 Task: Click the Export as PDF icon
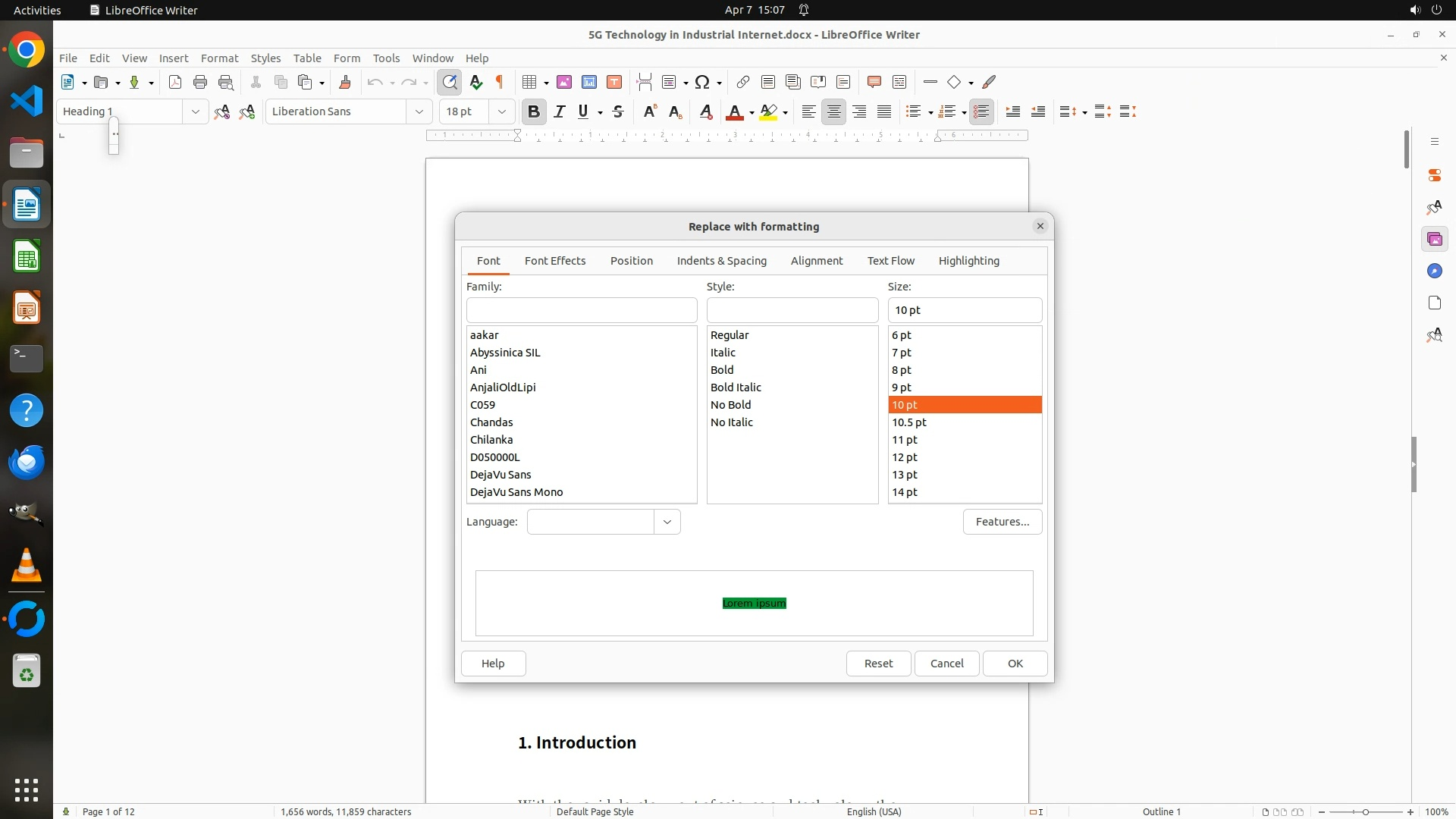[x=175, y=82]
